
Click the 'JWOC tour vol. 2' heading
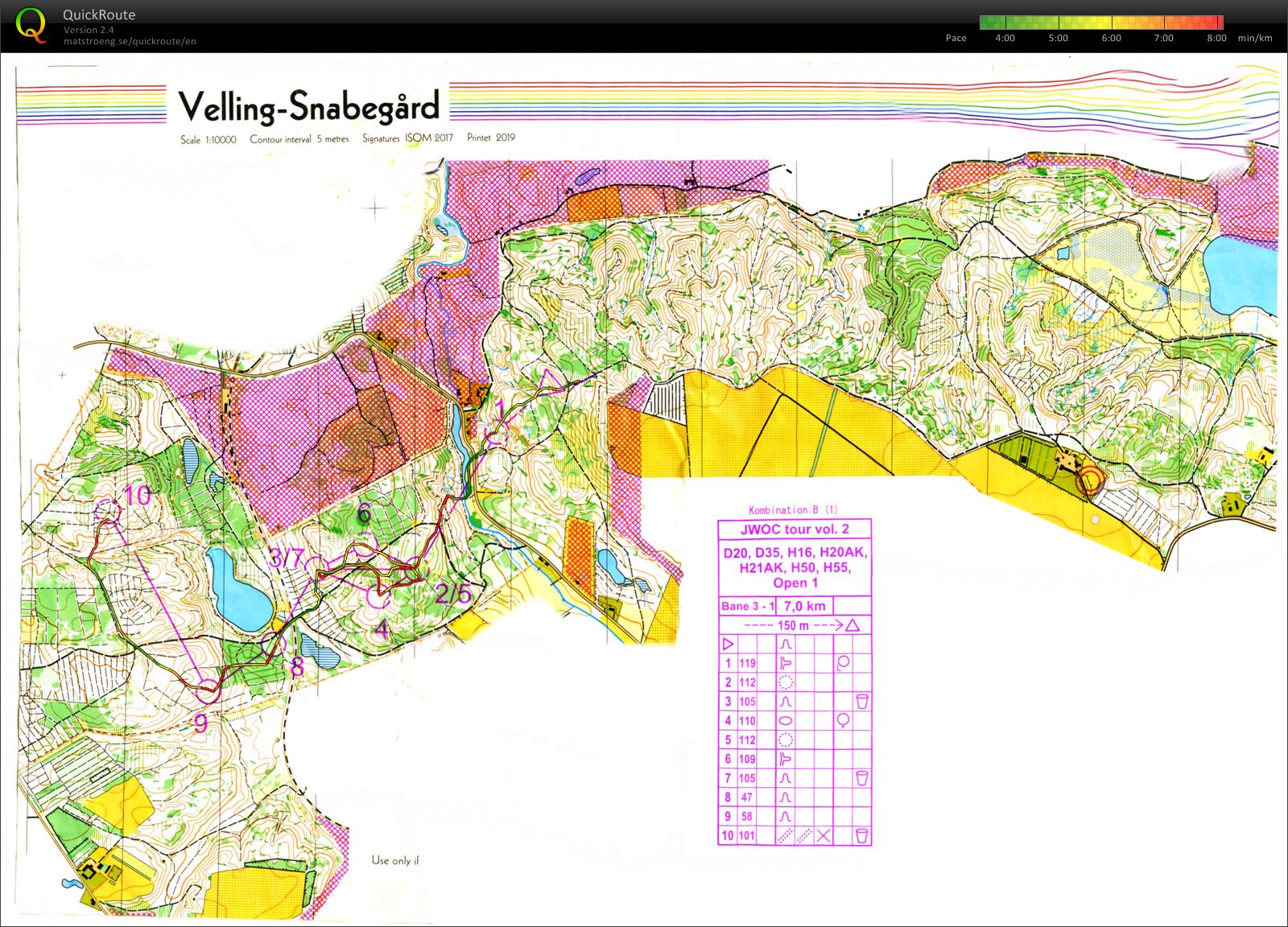[795, 529]
